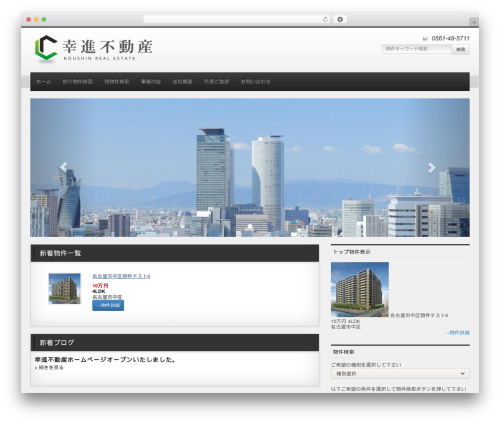Click the 続きを見る link under 新着ブログ
Image resolution: width=500 pixels, height=423 pixels.
(x=51, y=368)
